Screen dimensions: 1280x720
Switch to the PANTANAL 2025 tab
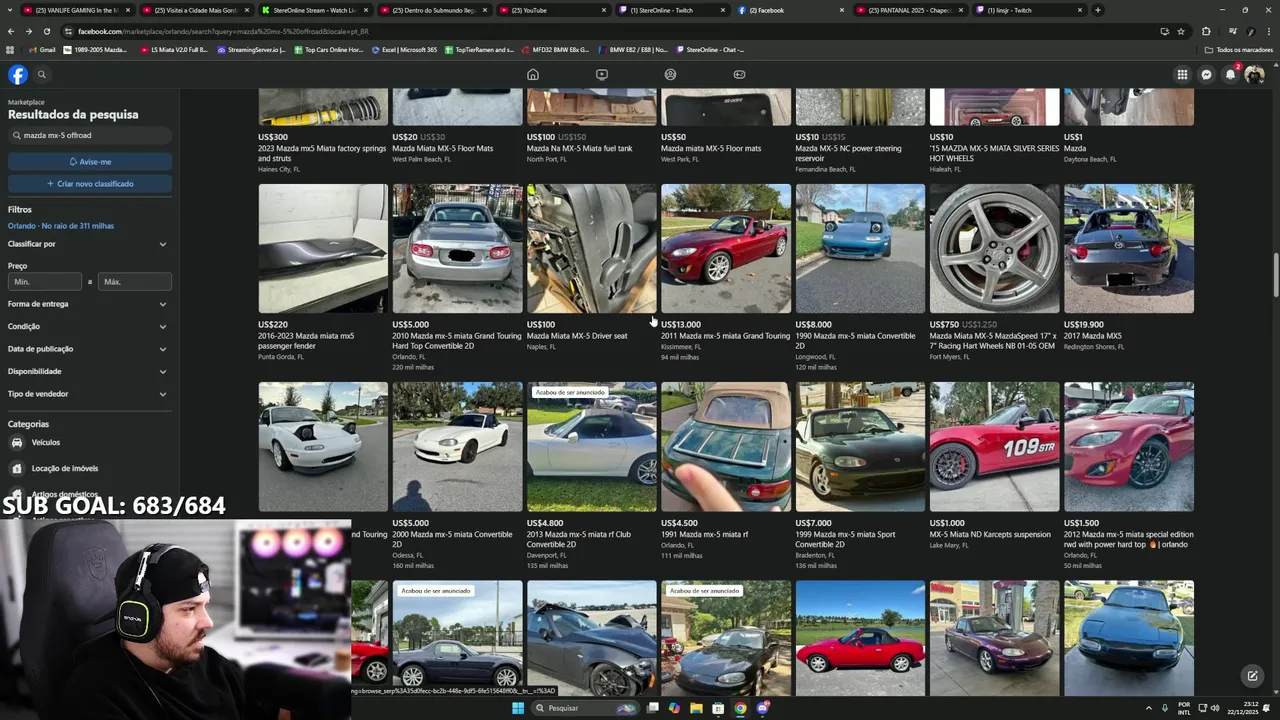pos(910,10)
